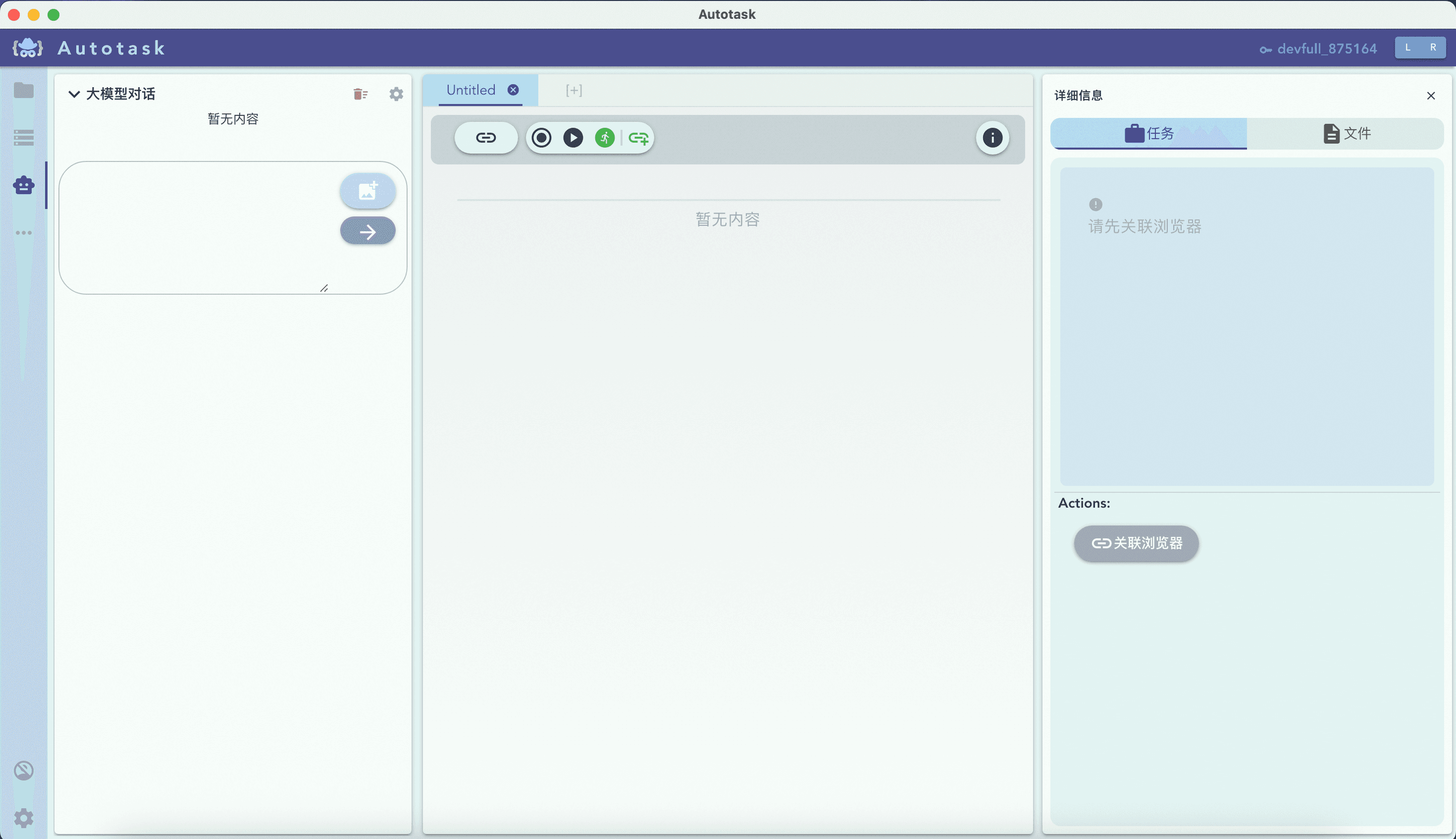This screenshot has width=1456, height=839.
Task: Switch to the 文件 tab
Action: pos(1346,134)
